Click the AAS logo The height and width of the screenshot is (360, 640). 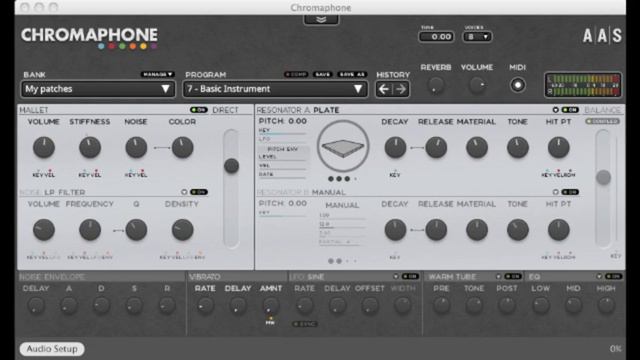point(602,36)
